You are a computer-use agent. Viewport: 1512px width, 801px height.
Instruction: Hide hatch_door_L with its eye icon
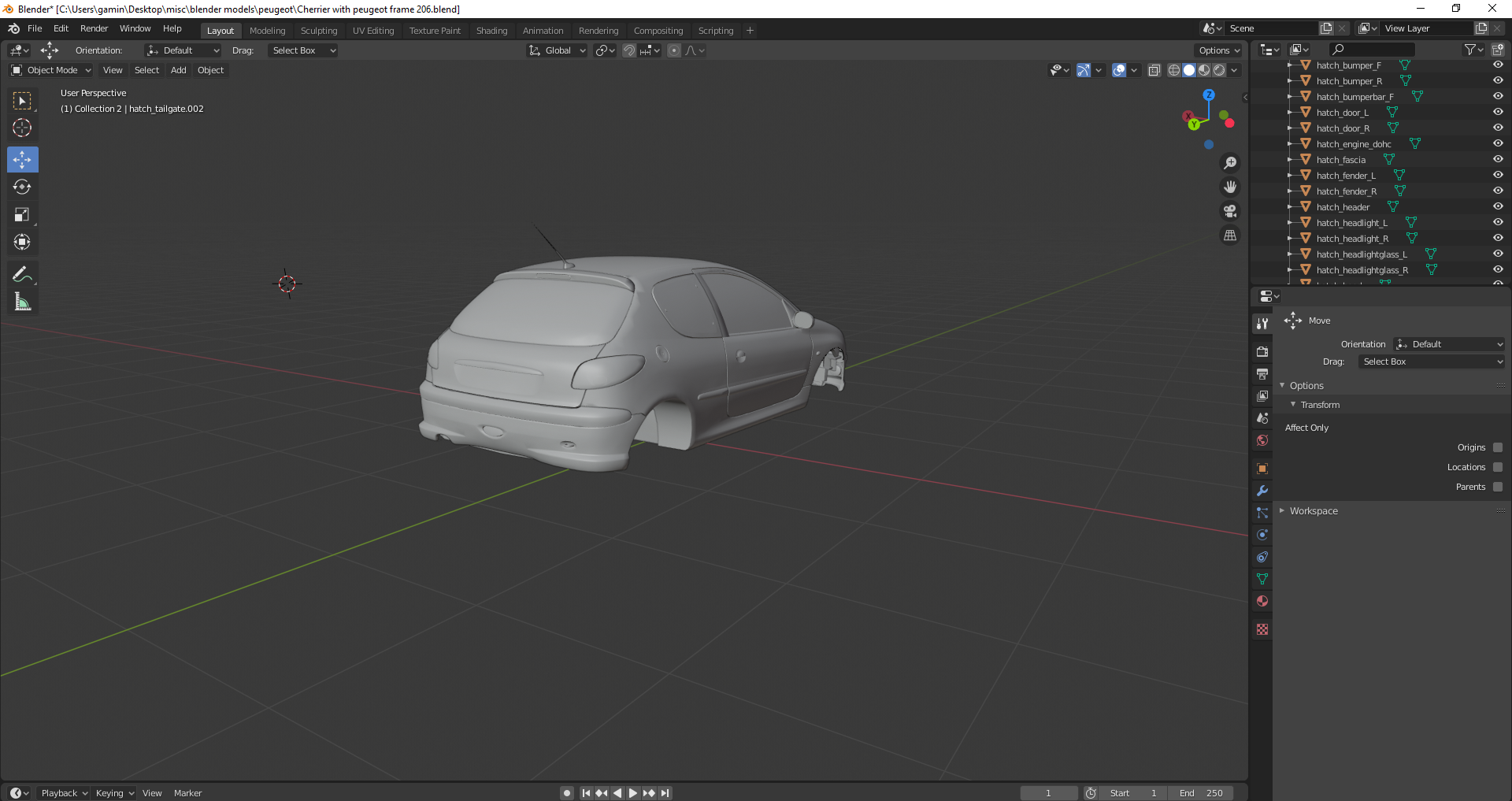(1498, 112)
